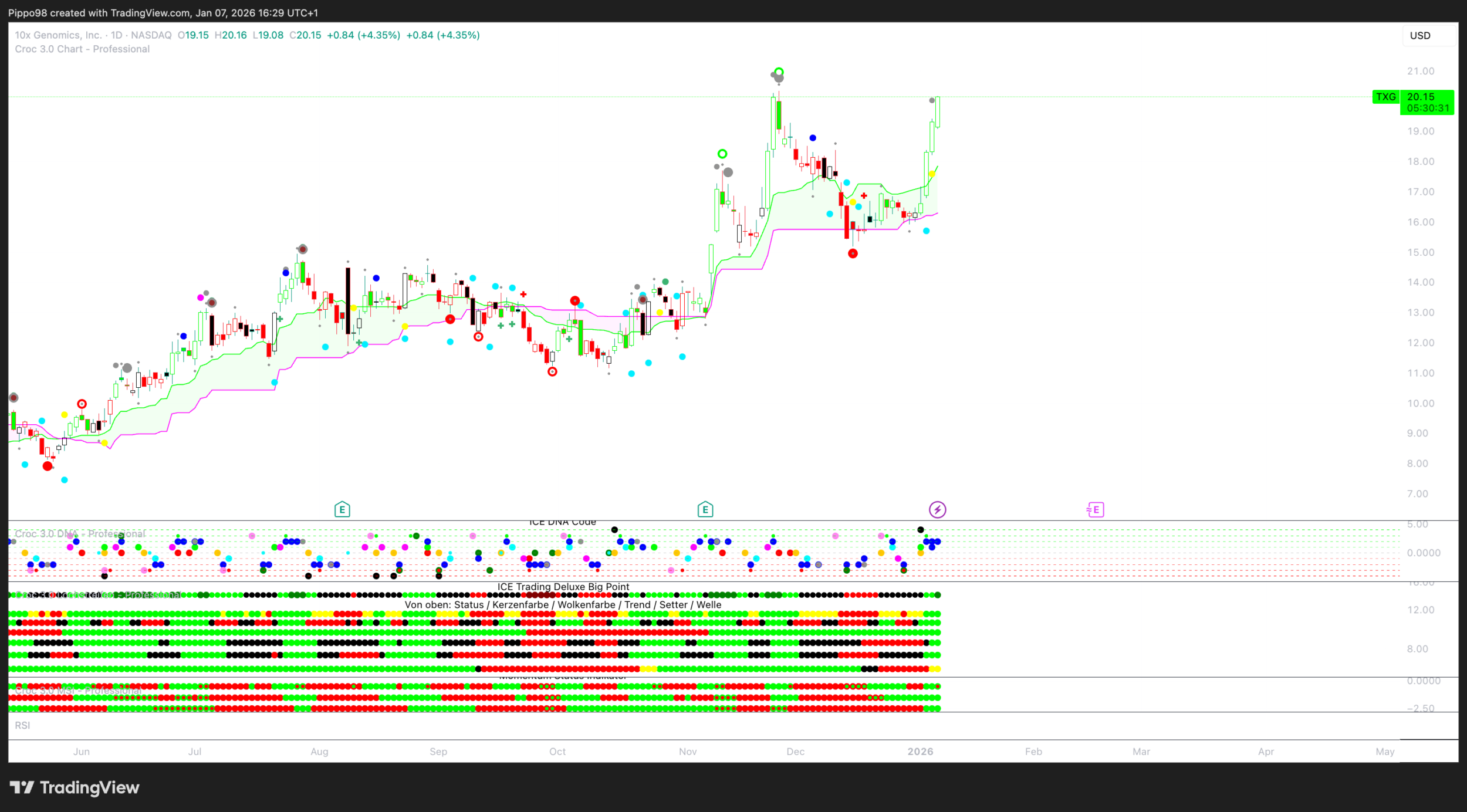The width and height of the screenshot is (1467, 812).
Task: Click the upcoming earnings icon near February
Action: (1095, 509)
